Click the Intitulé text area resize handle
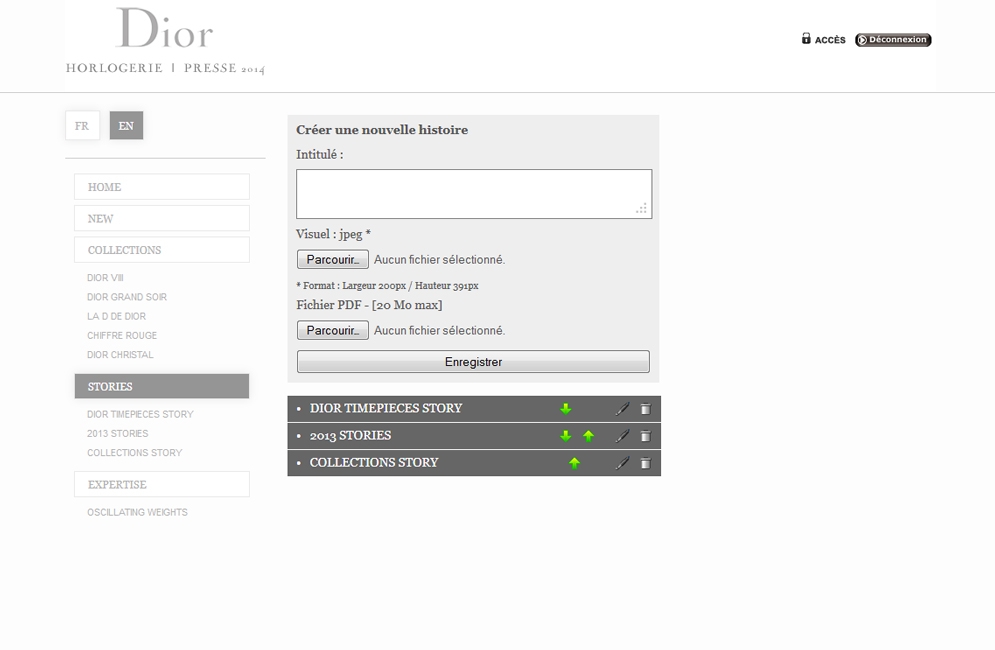Viewport: 995px width, 650px height. (642, 208)
